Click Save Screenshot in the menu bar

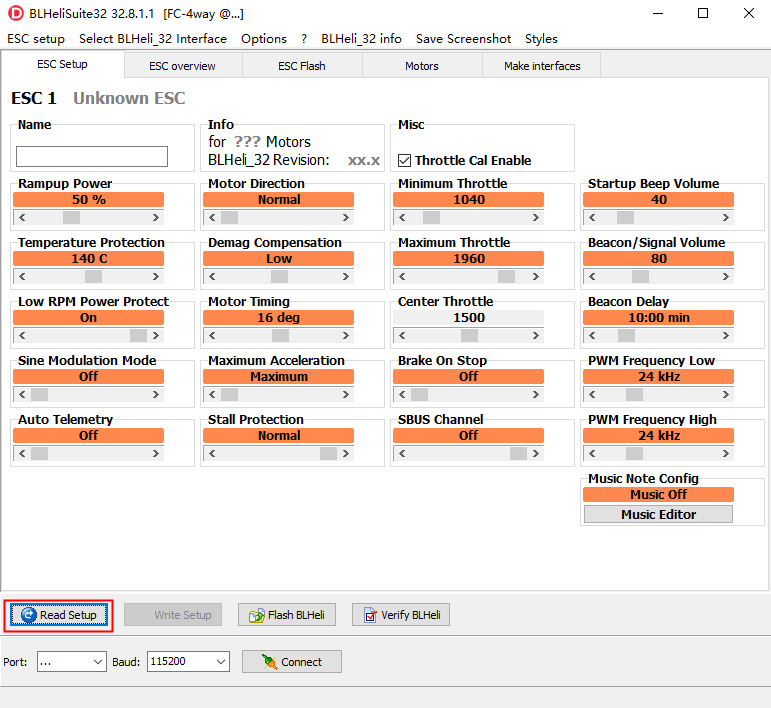[463, 39]
